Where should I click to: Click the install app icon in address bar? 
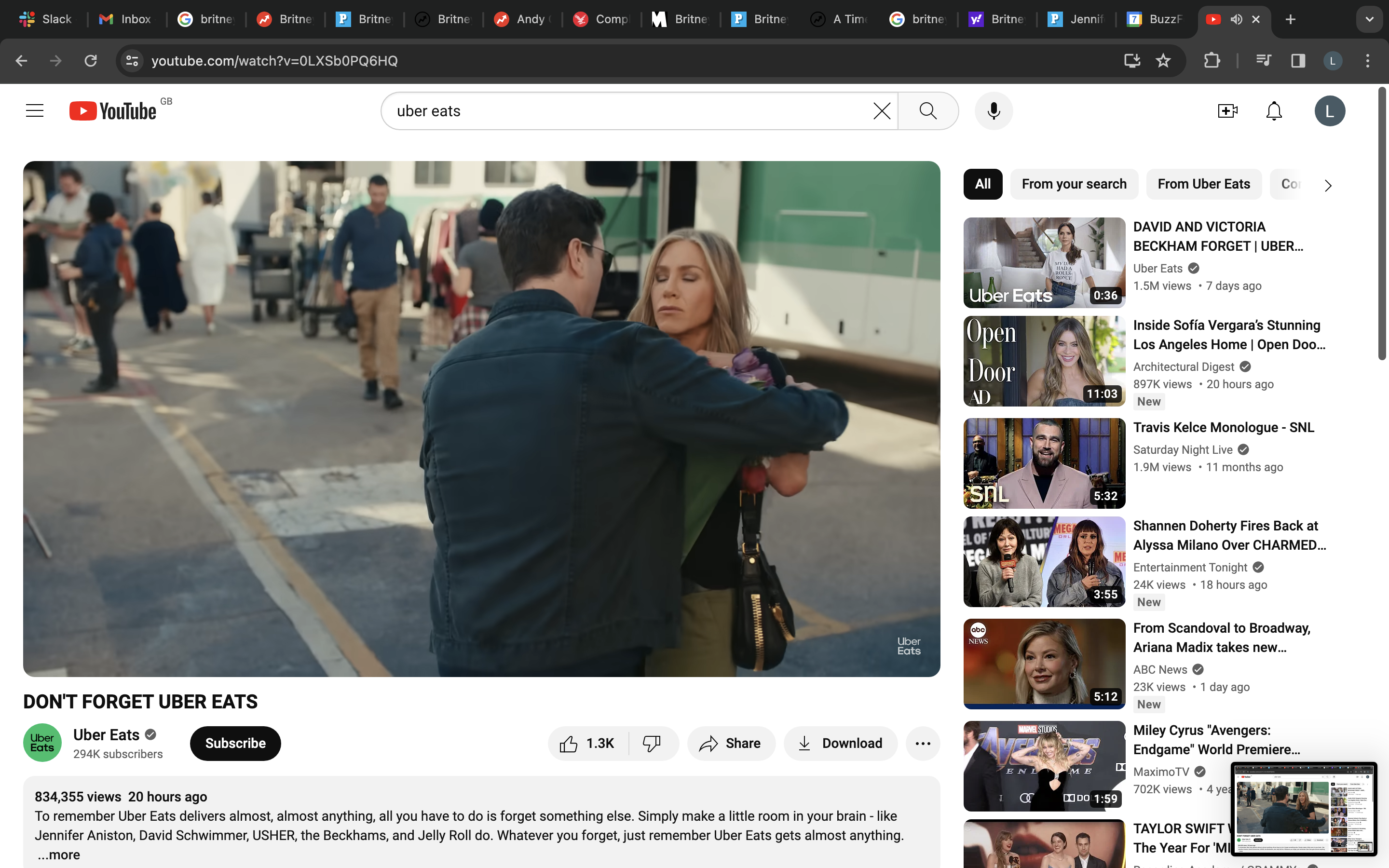click(x=1131, y=60)
